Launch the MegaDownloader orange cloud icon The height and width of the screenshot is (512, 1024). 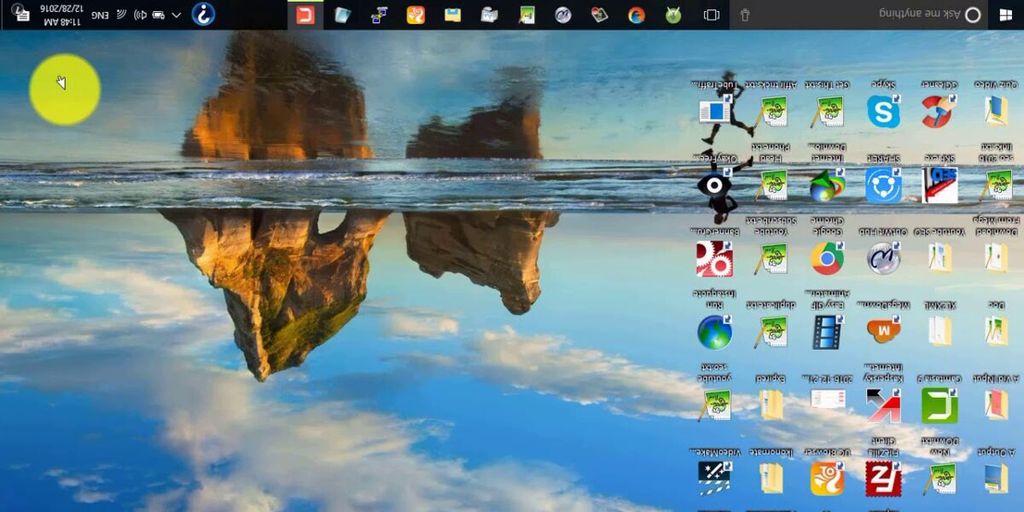pyautogui.click(x=883, y=330)
